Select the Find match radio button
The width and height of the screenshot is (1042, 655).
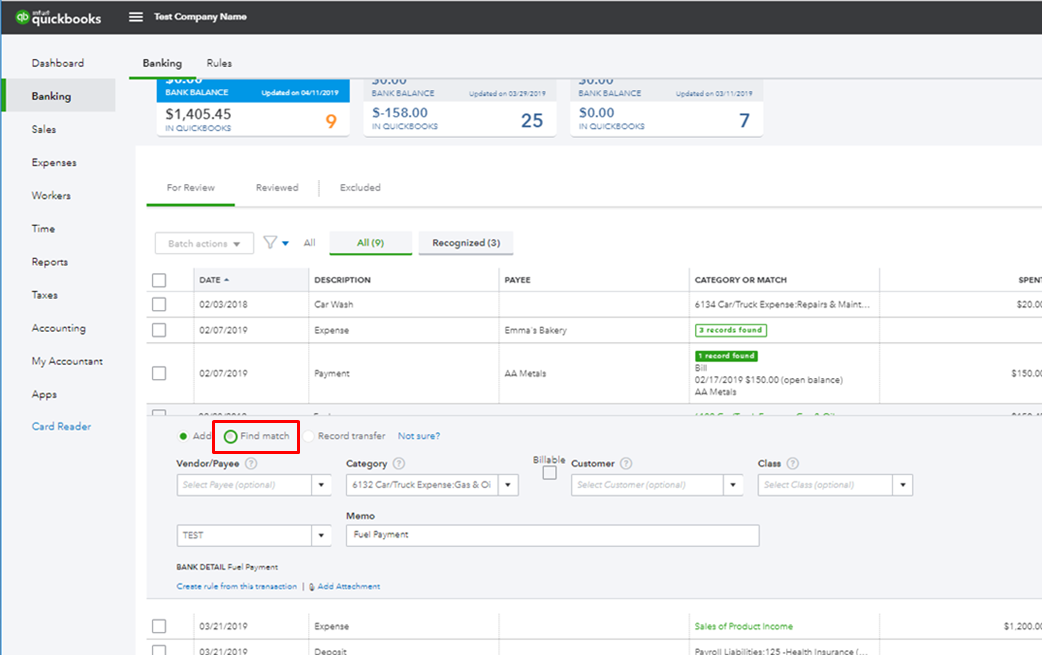pos(227,435)
